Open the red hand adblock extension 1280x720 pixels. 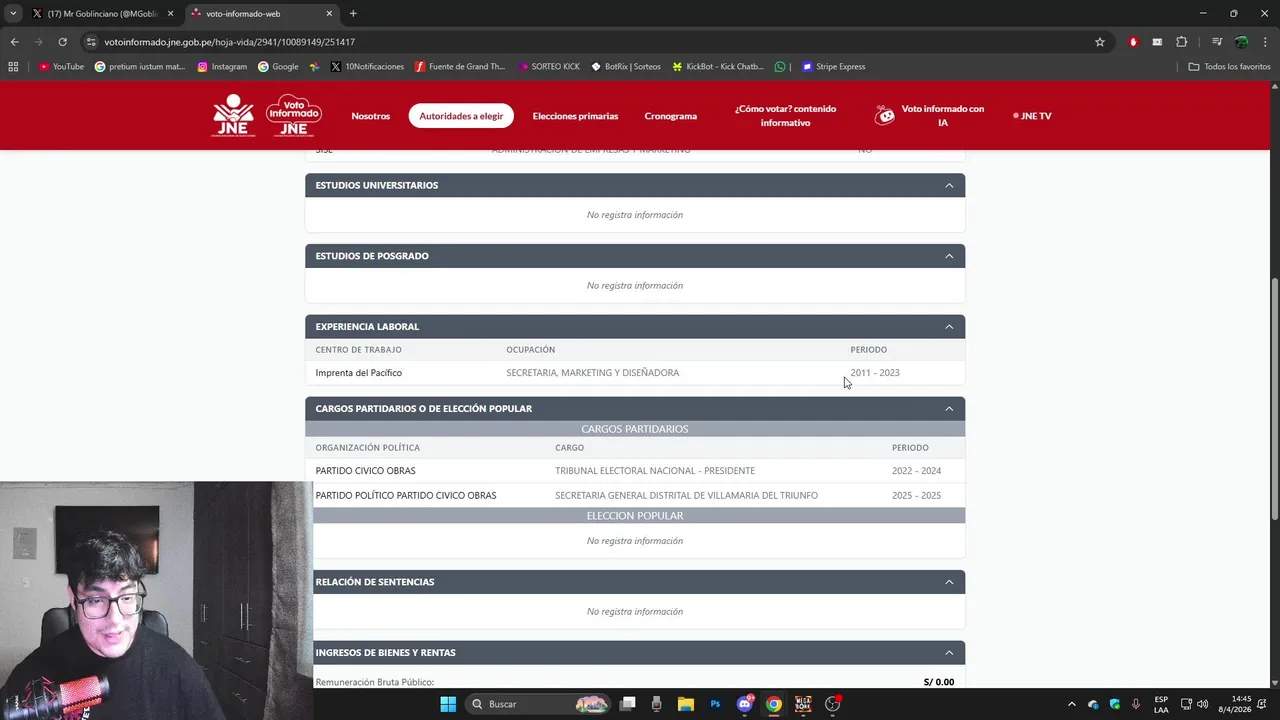[x=1133, y=42]
